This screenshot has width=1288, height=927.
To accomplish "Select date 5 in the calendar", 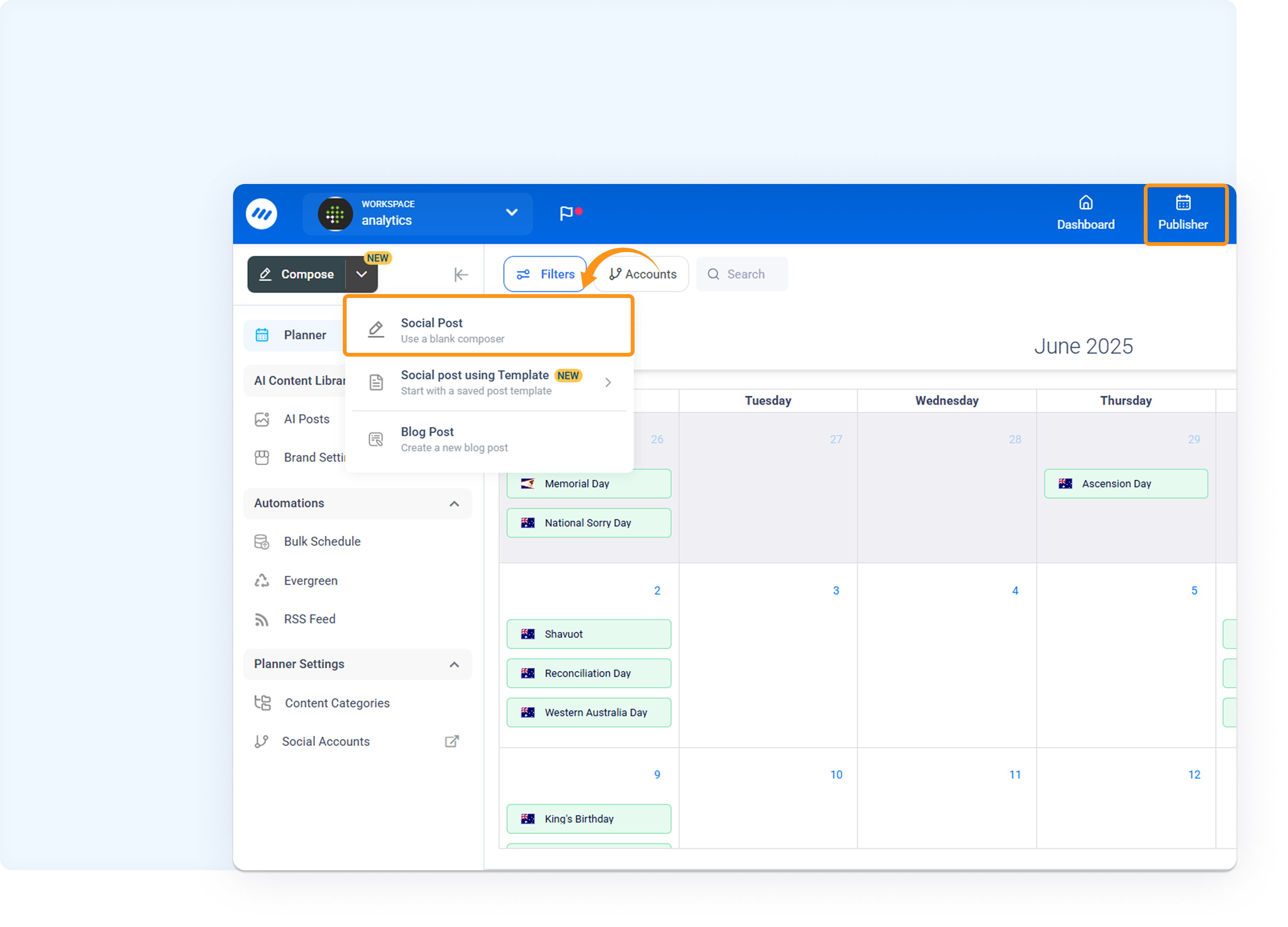I will click(x=1194, y=591).
